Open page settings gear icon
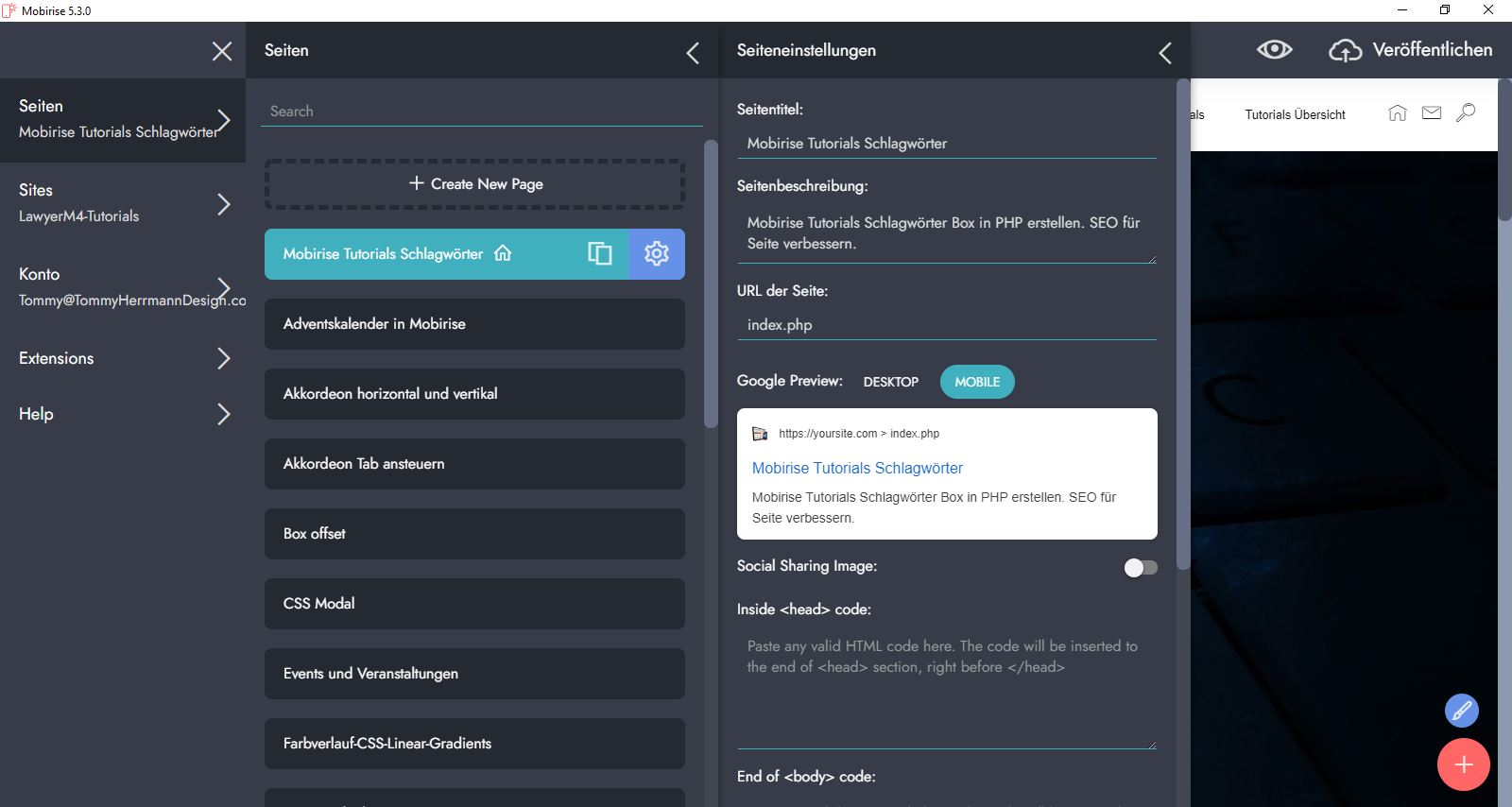The image size is (1512, 807). point(656,253)
